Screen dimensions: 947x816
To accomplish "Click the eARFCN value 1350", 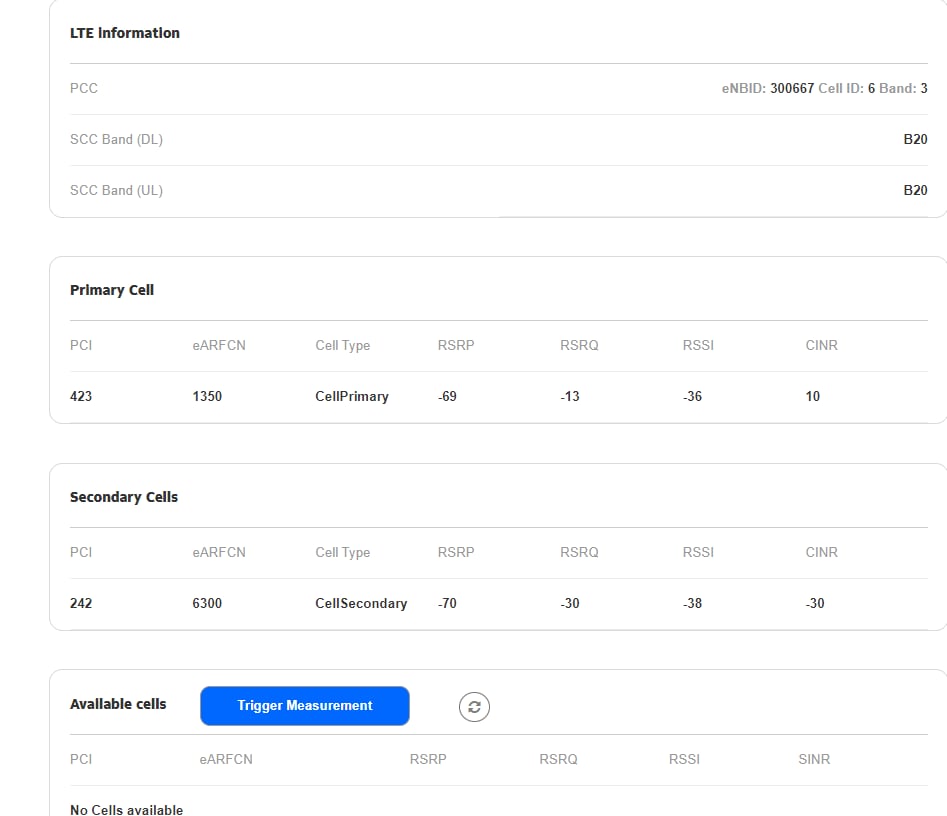I will point(207,396).
